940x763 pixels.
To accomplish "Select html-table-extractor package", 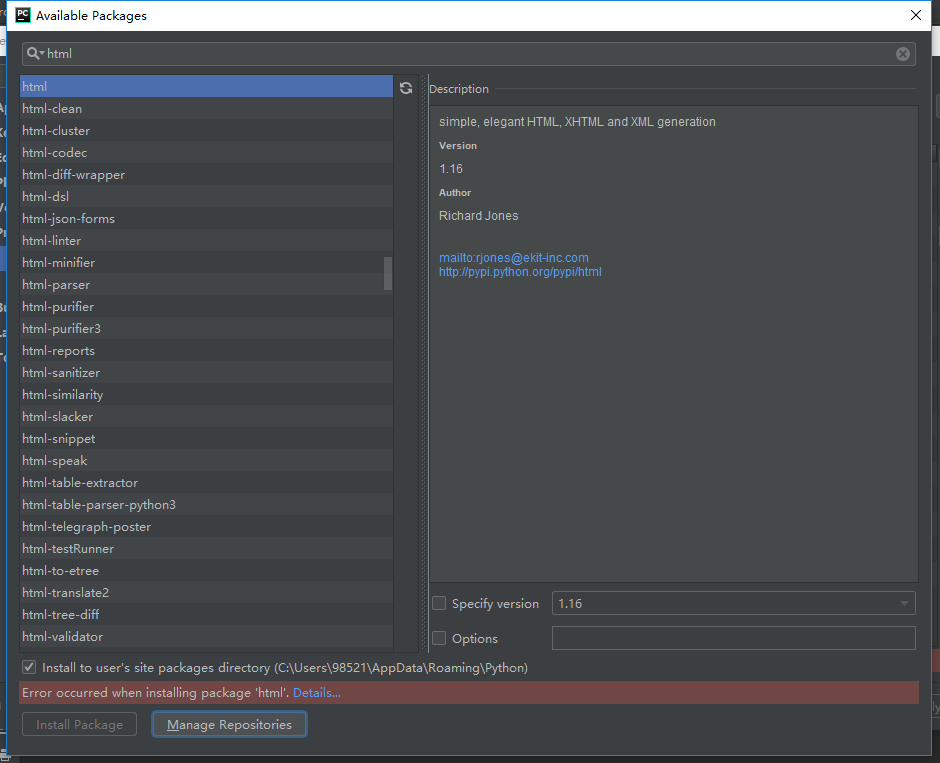I will [206, 482].
